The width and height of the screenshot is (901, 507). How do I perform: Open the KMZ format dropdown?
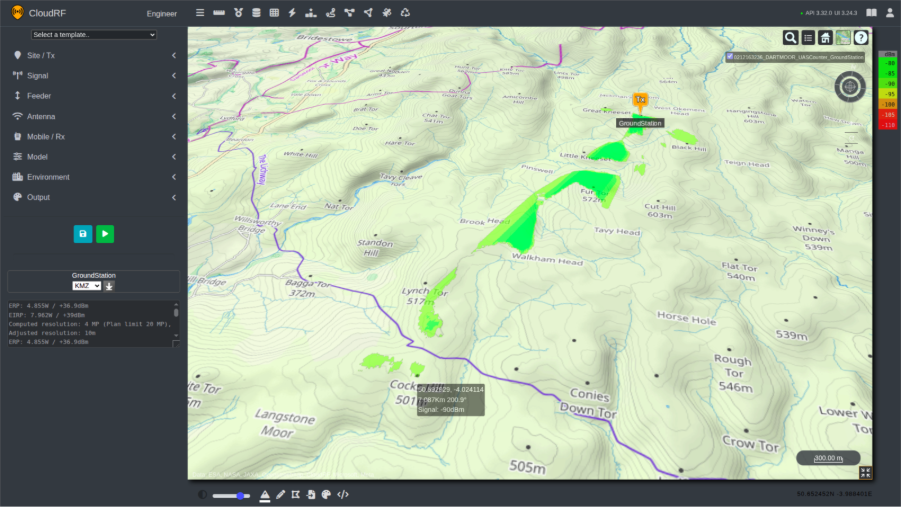click(x=87, y=286)
